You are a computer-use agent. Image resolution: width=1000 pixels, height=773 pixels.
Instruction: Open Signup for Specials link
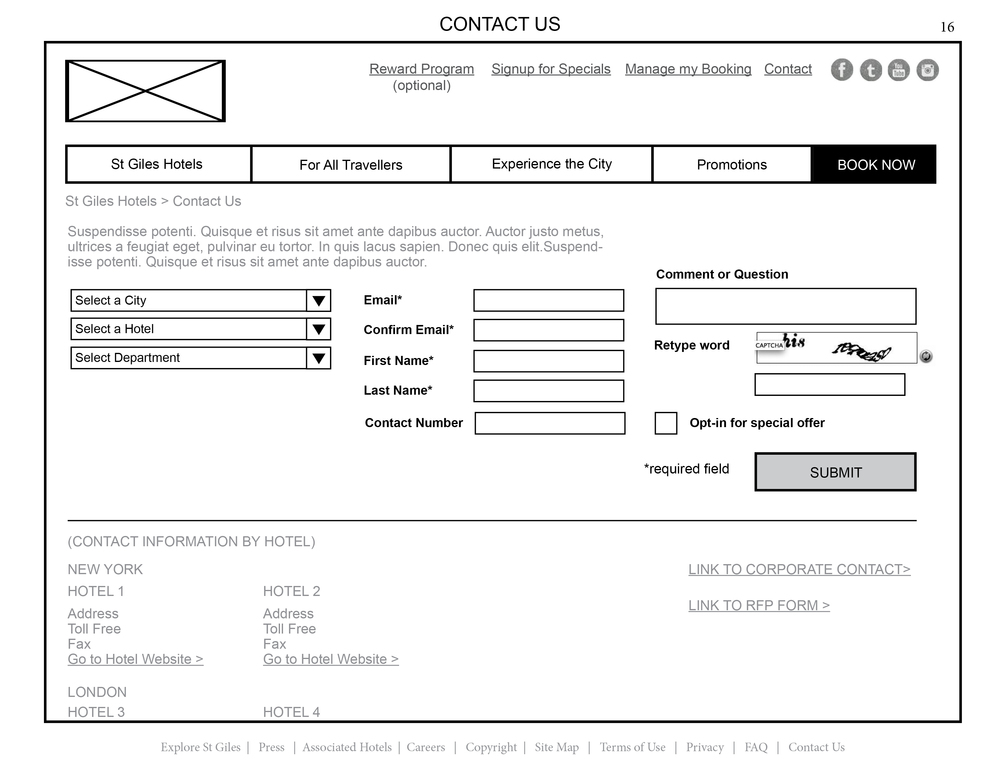(551, 69)
